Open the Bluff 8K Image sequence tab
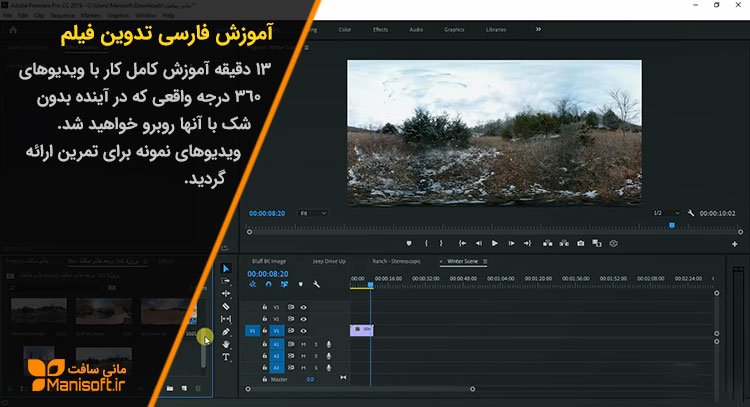Viewport: 750px width, 407px height. (269, 262)
